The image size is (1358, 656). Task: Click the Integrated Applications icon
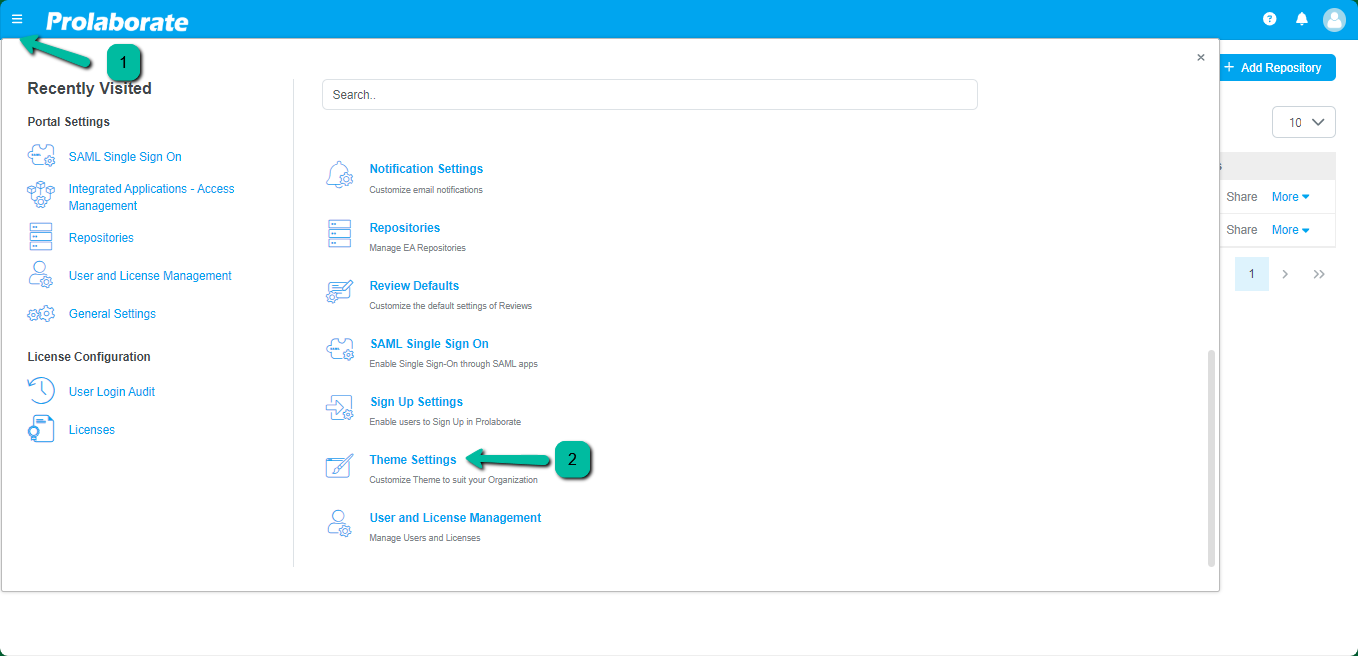(41, 195)
